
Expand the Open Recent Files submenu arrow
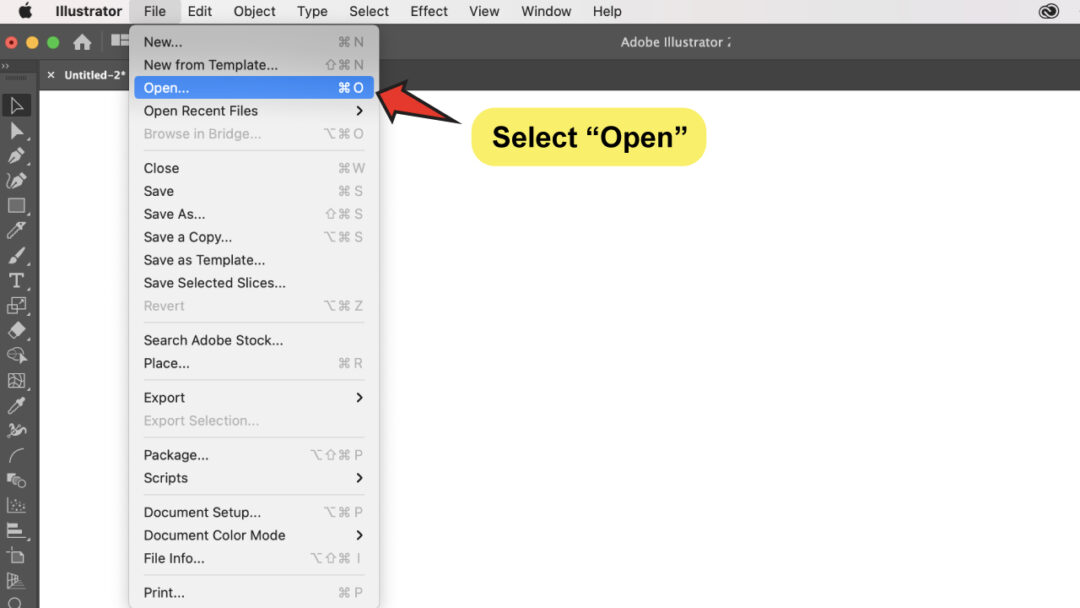coord(359,111)
